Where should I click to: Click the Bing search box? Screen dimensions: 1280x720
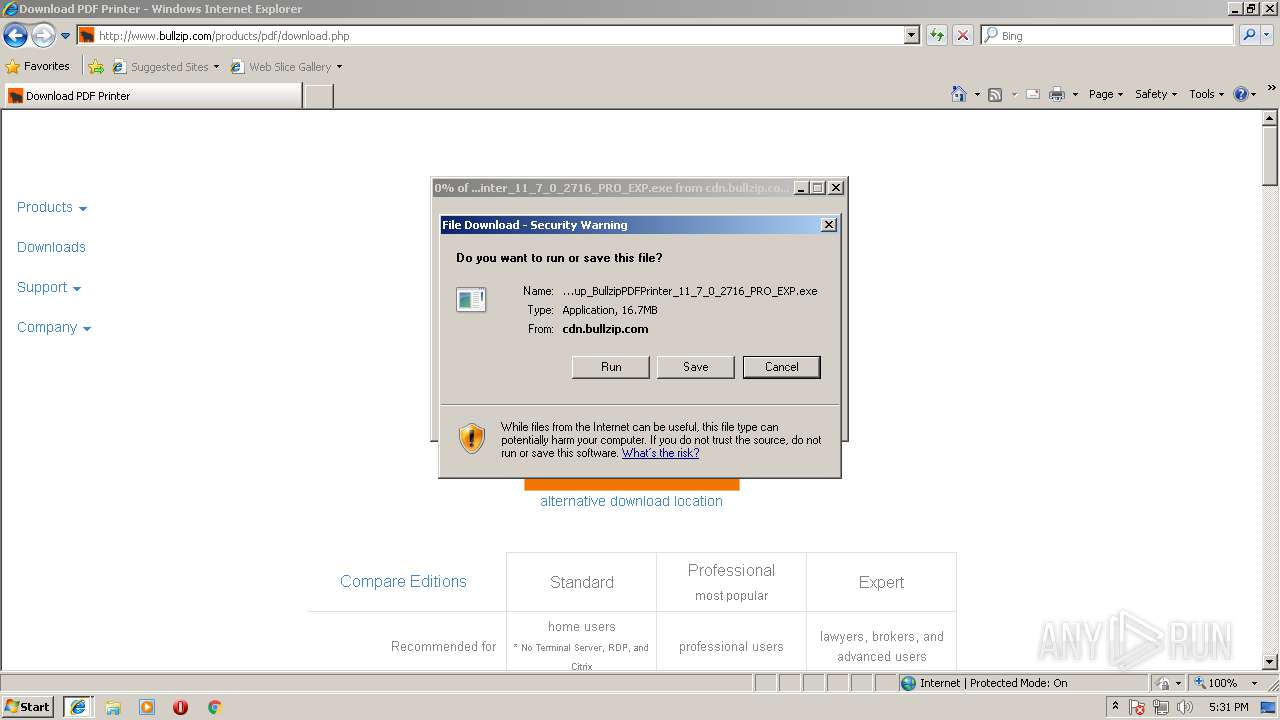(1108, 35)
